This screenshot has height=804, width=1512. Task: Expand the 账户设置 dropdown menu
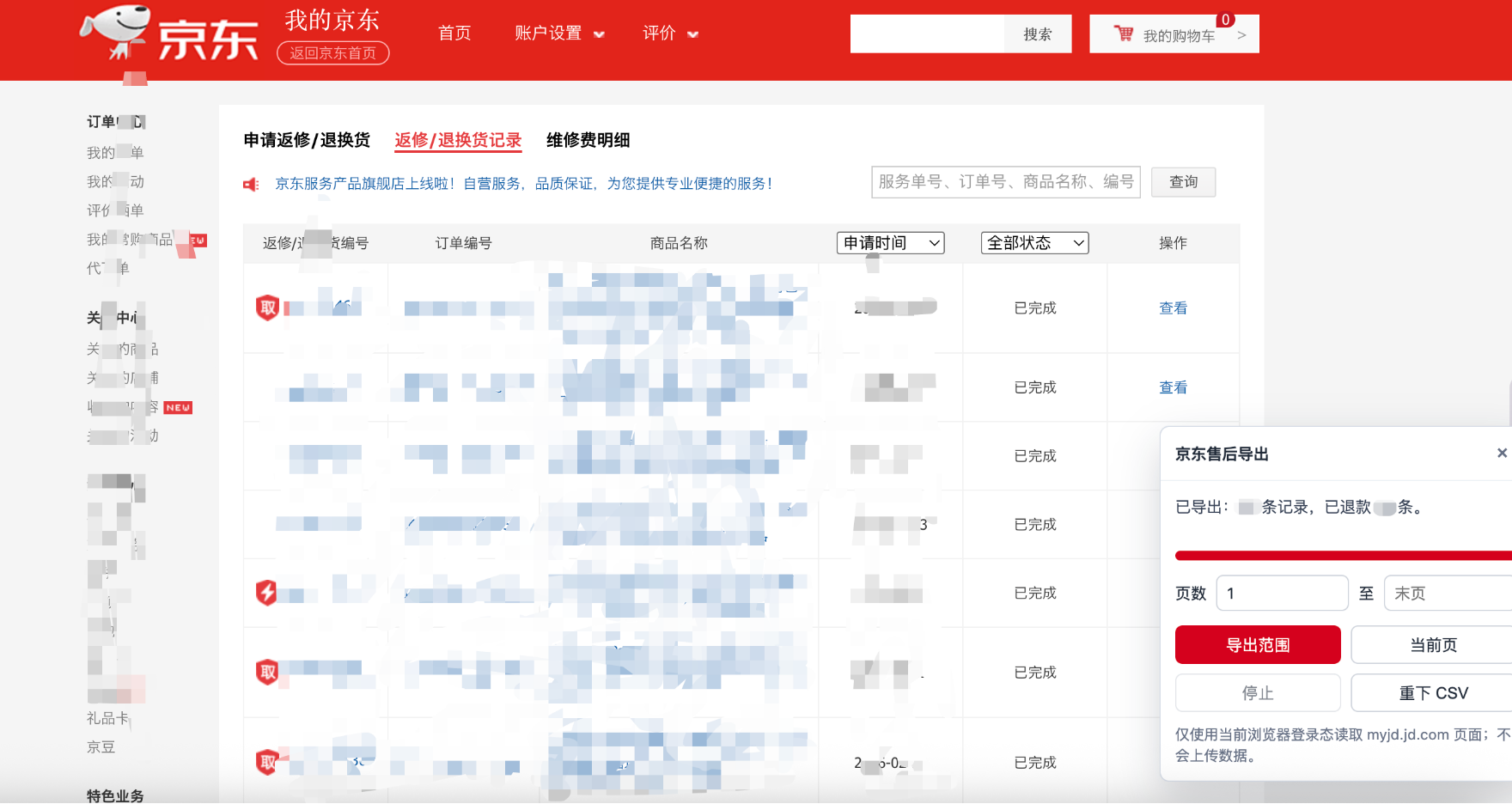click(x=559, y=33)
